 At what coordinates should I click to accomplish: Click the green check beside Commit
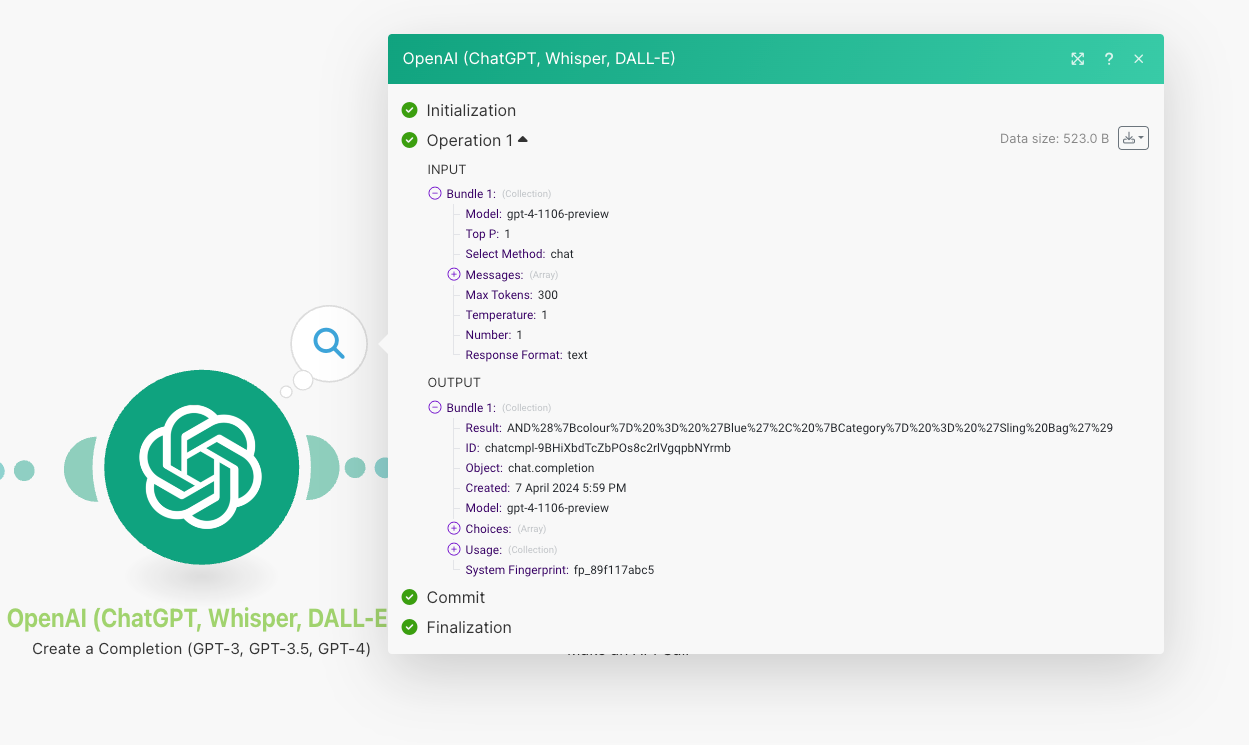[409, 597]
